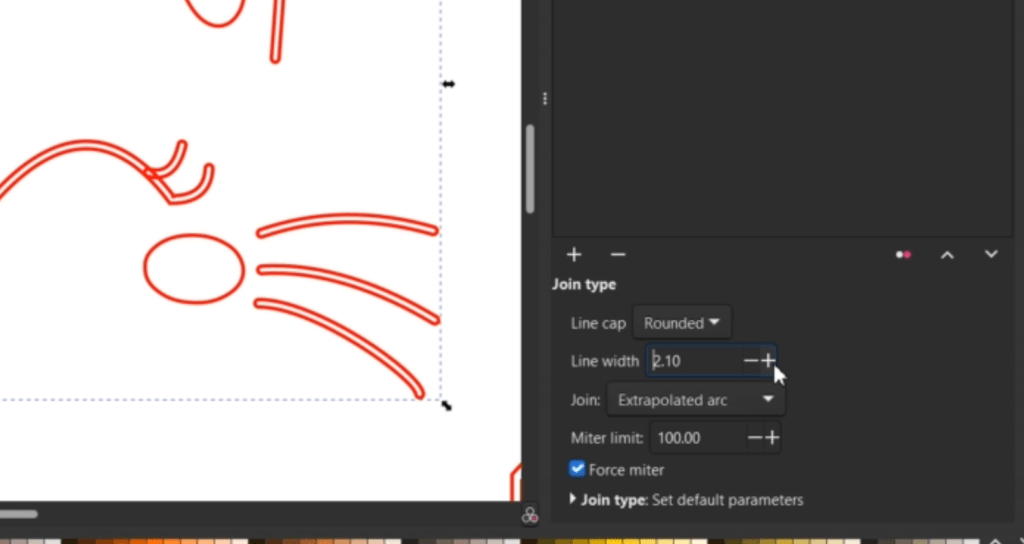Move path effect up with the up chevron

[x=947, y=255]
